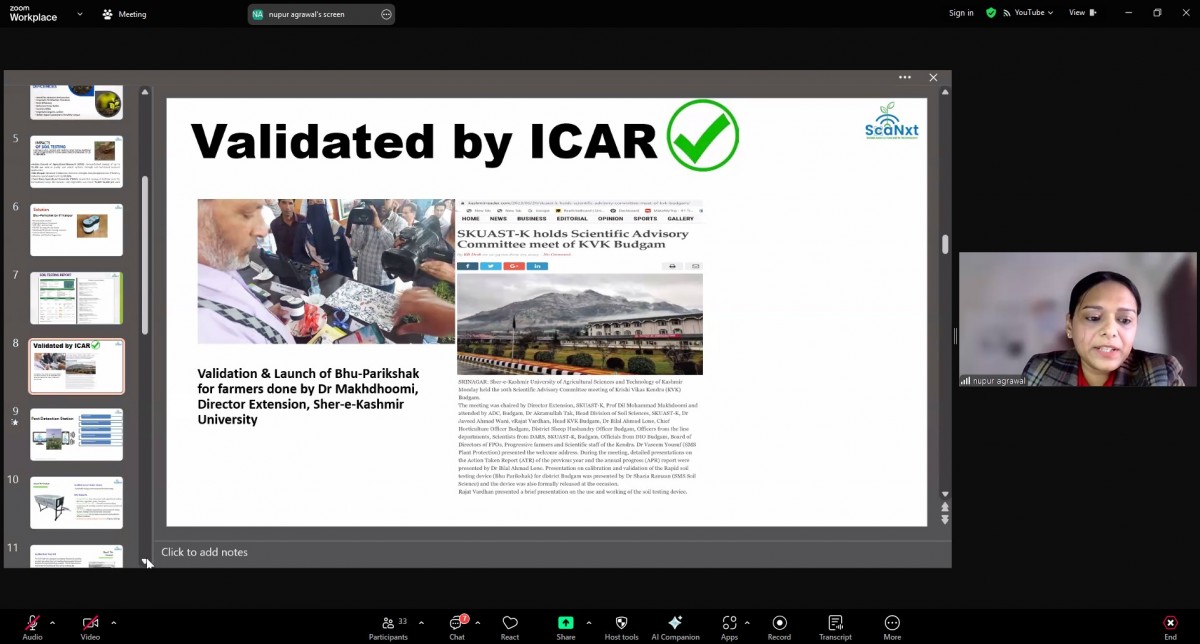The height and width of the screenshot is (644, 1200).
Task: Select slide 8 Validated by ICAR thumbnail
Action: point(76,366)
